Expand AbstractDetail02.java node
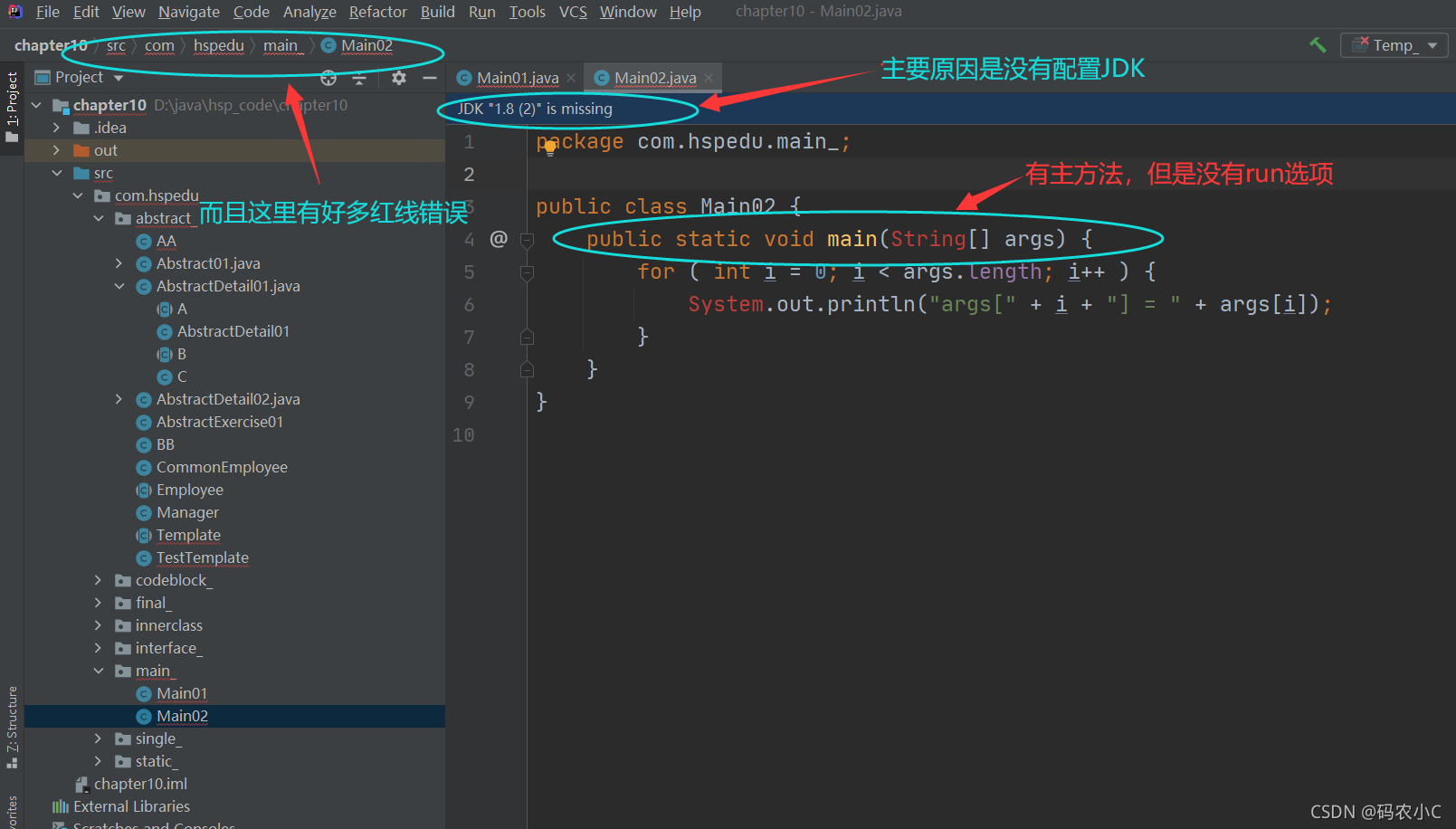The image size is (1456, 829). tap(119, 399)
